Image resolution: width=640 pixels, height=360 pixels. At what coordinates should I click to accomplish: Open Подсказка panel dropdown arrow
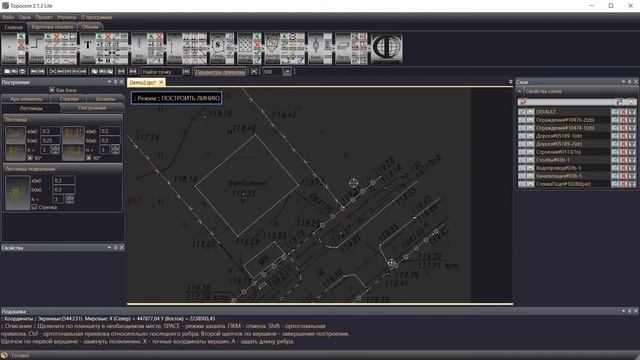point(623,311)
